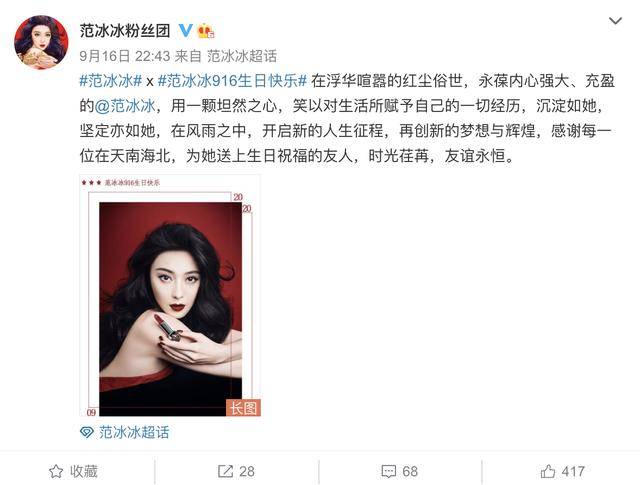Open the #范冰冰# hashtag topic

point(111,81)
